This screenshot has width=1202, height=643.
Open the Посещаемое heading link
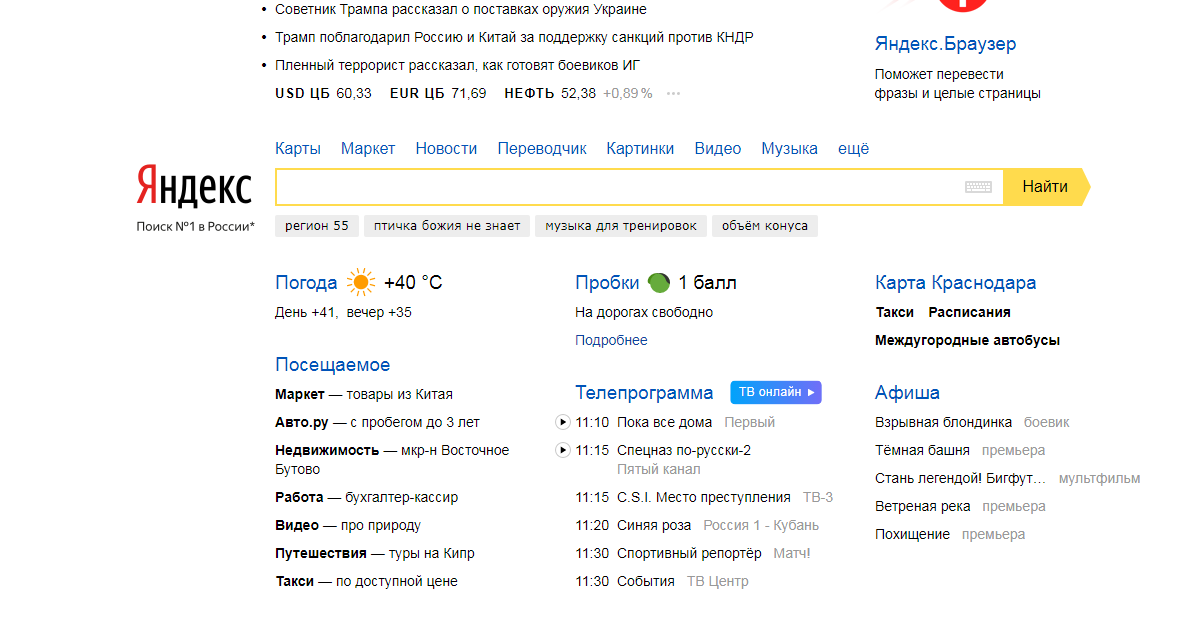333,365
